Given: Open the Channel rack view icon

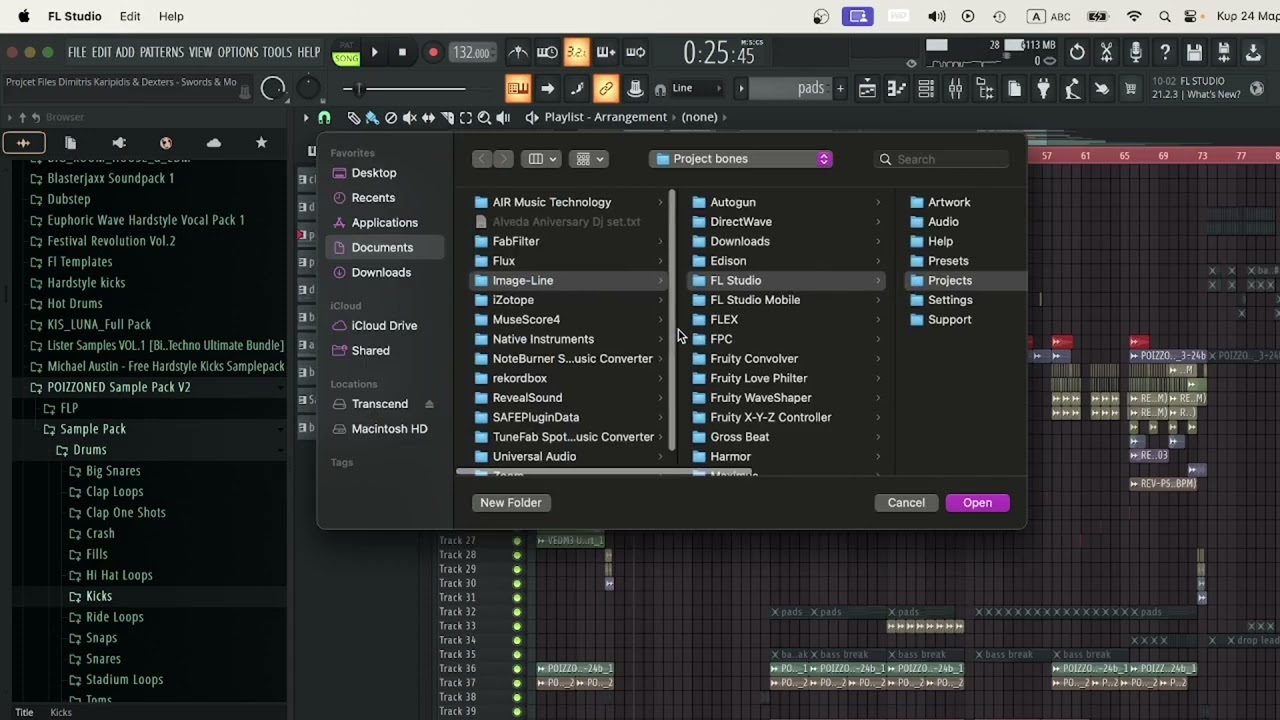Looking at the screenshot, I should click(x=926, y=89).
